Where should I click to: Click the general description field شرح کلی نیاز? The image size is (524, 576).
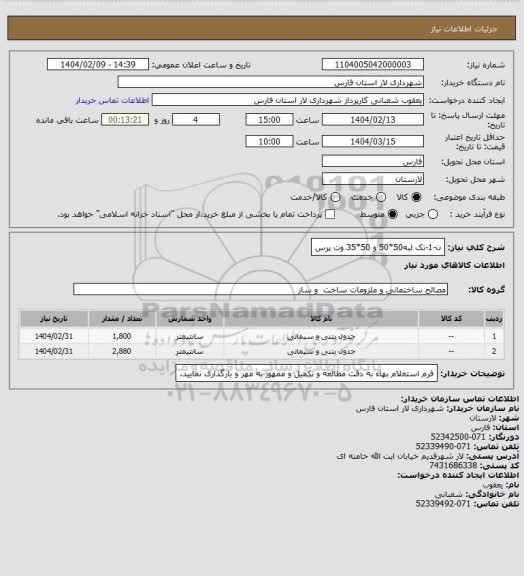(378, 247)
